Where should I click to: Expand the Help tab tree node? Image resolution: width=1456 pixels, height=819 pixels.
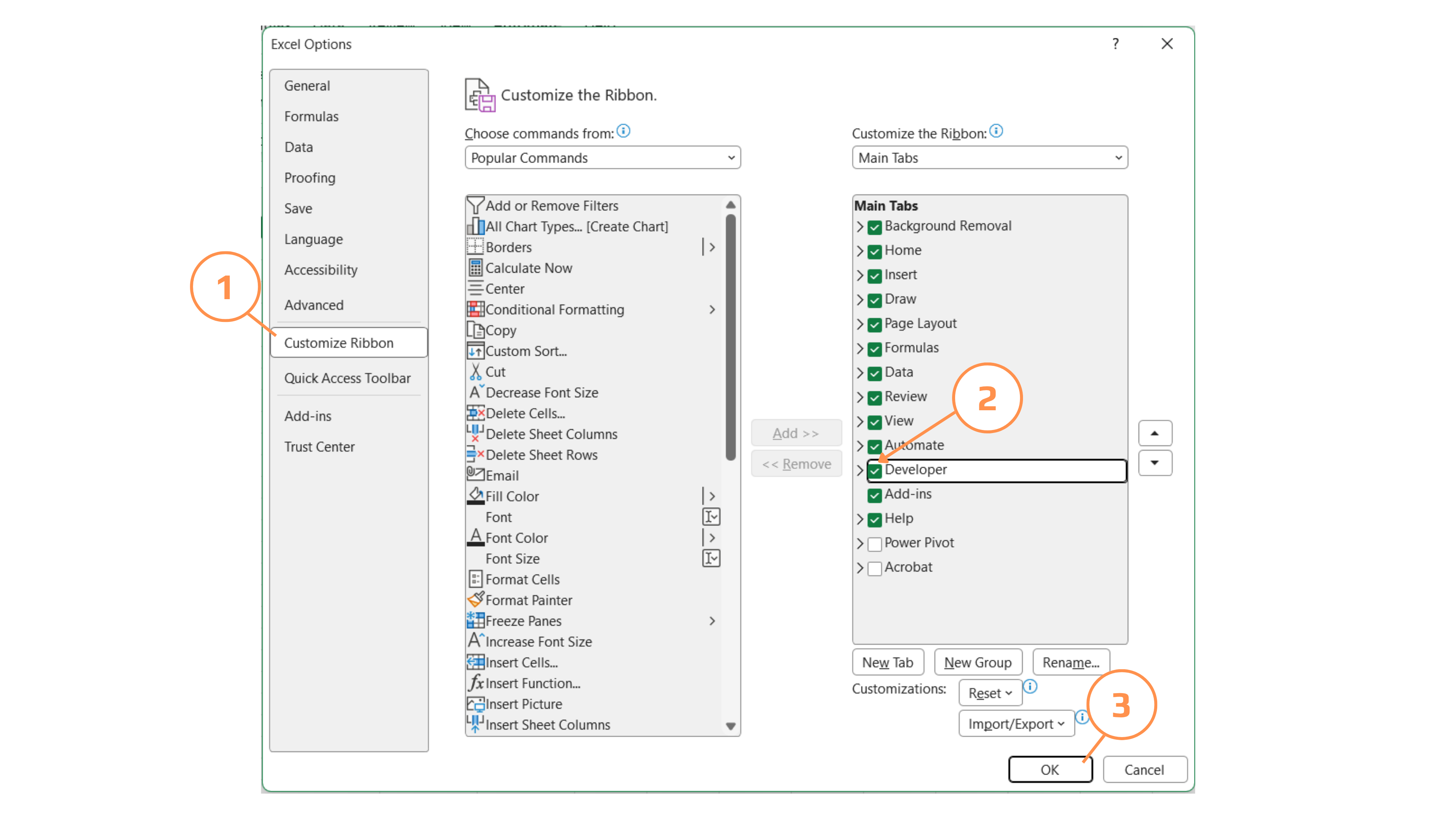coord(860,519)
